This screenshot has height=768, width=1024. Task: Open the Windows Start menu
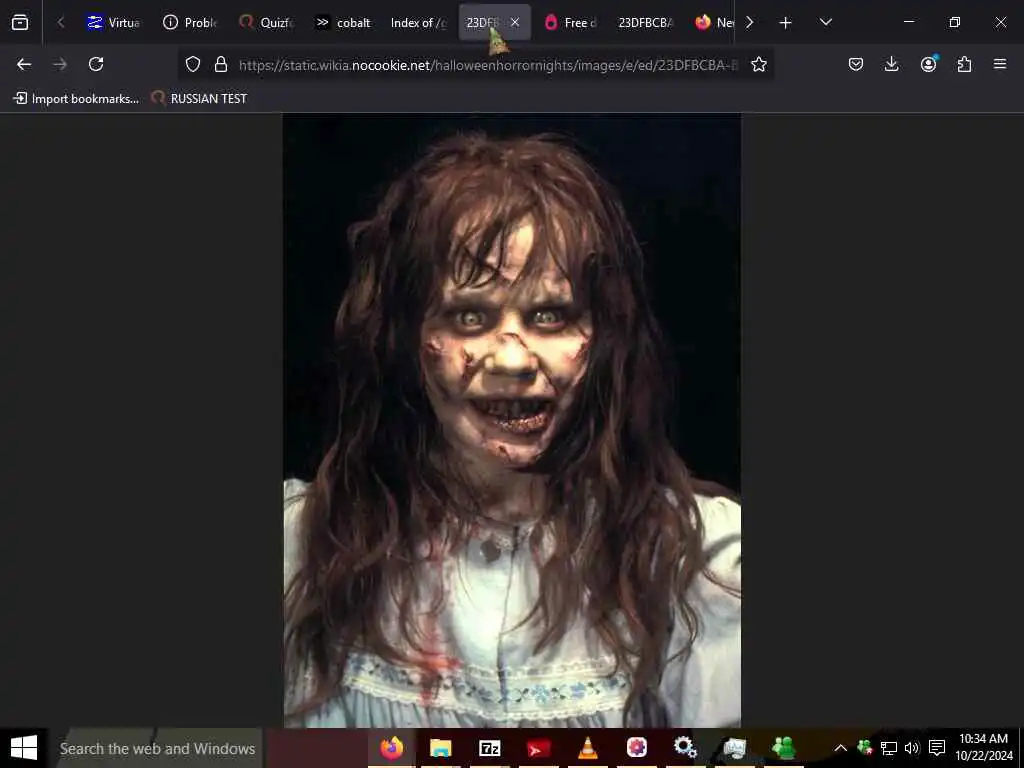(x=24, y=748)
